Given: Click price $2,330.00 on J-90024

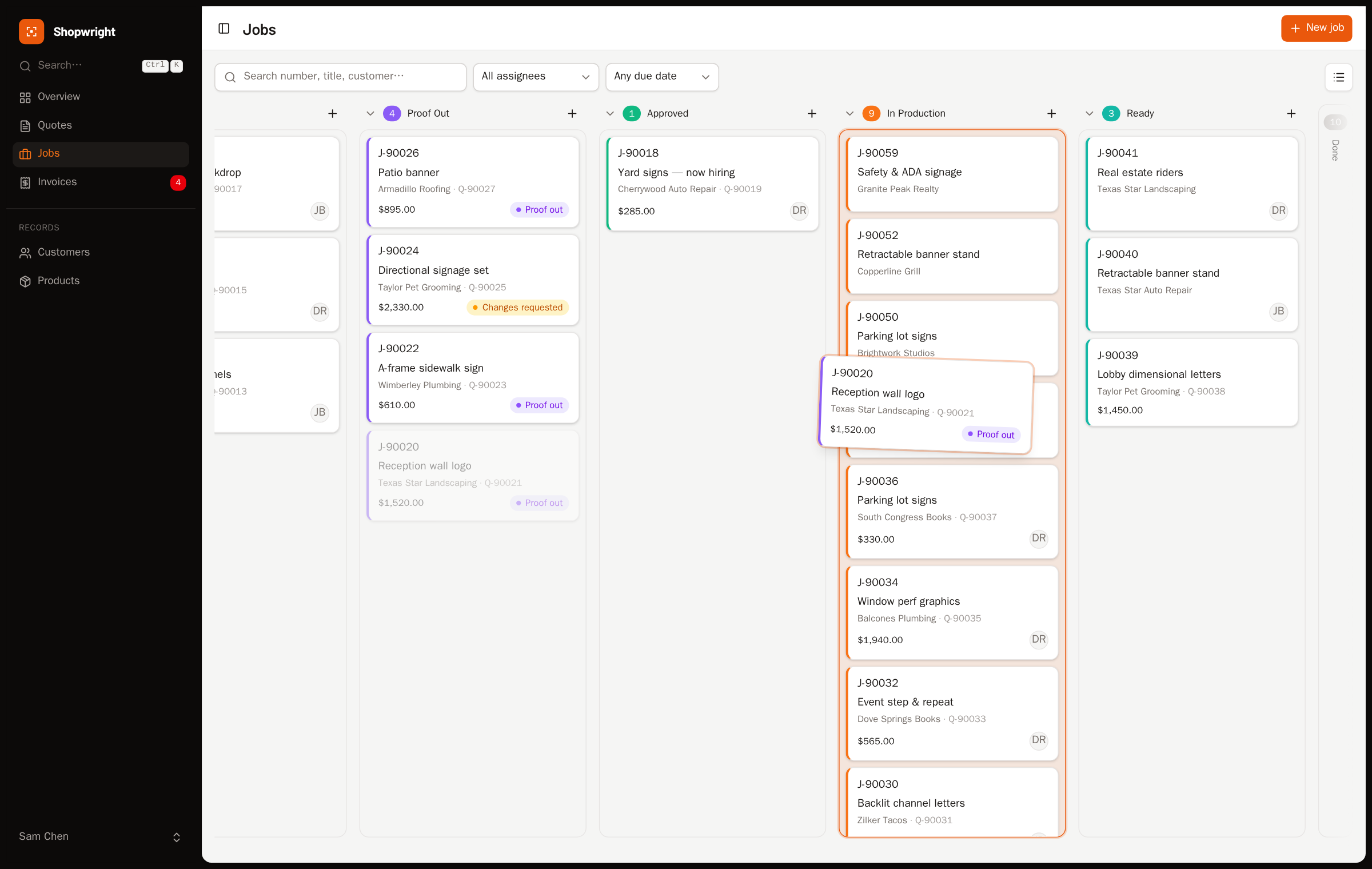Looking at the screenshot, I should (401, 308).
